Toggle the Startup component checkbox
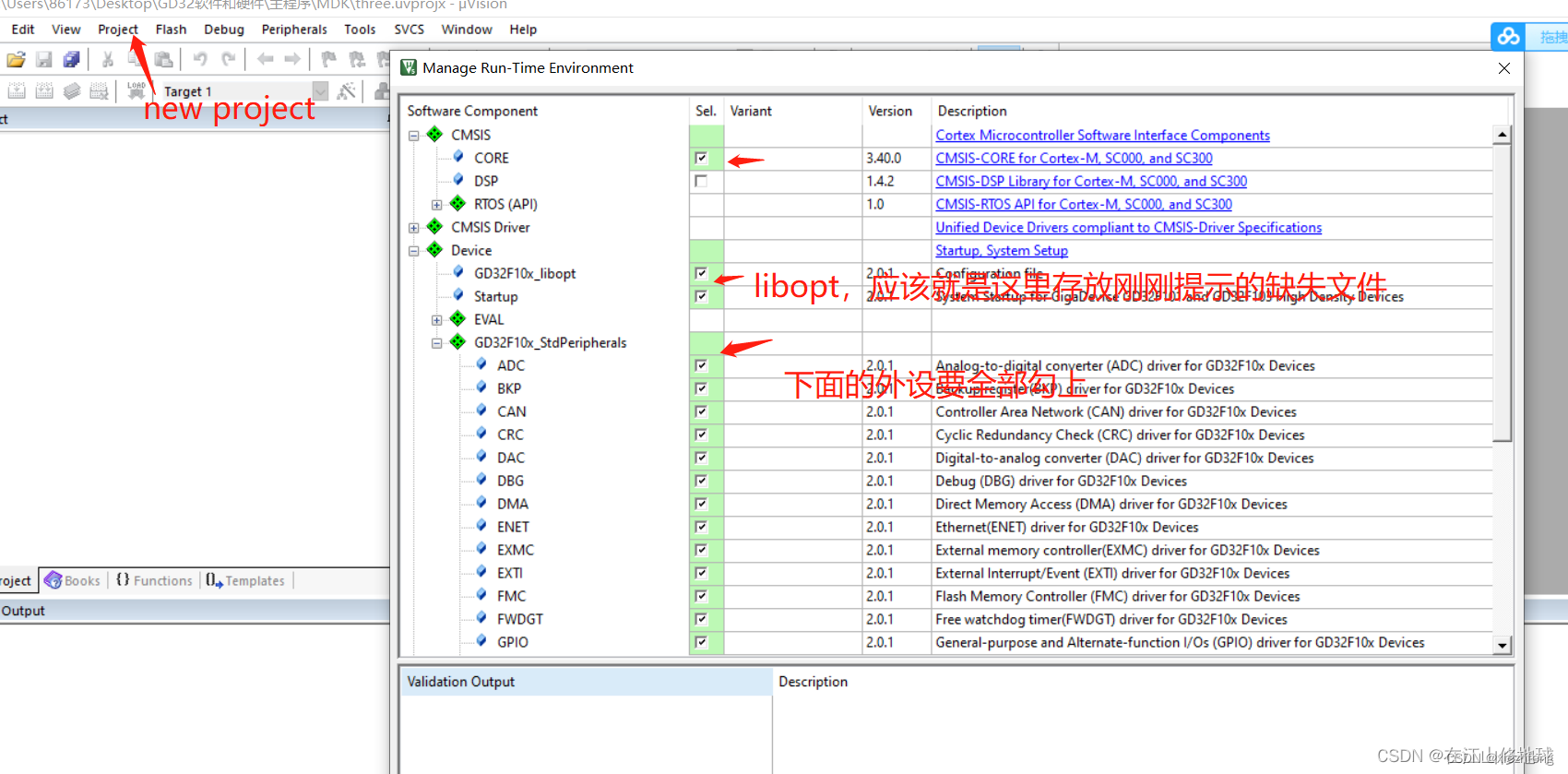This screenshot has width=1568, height=774. (x=701, y=296)
